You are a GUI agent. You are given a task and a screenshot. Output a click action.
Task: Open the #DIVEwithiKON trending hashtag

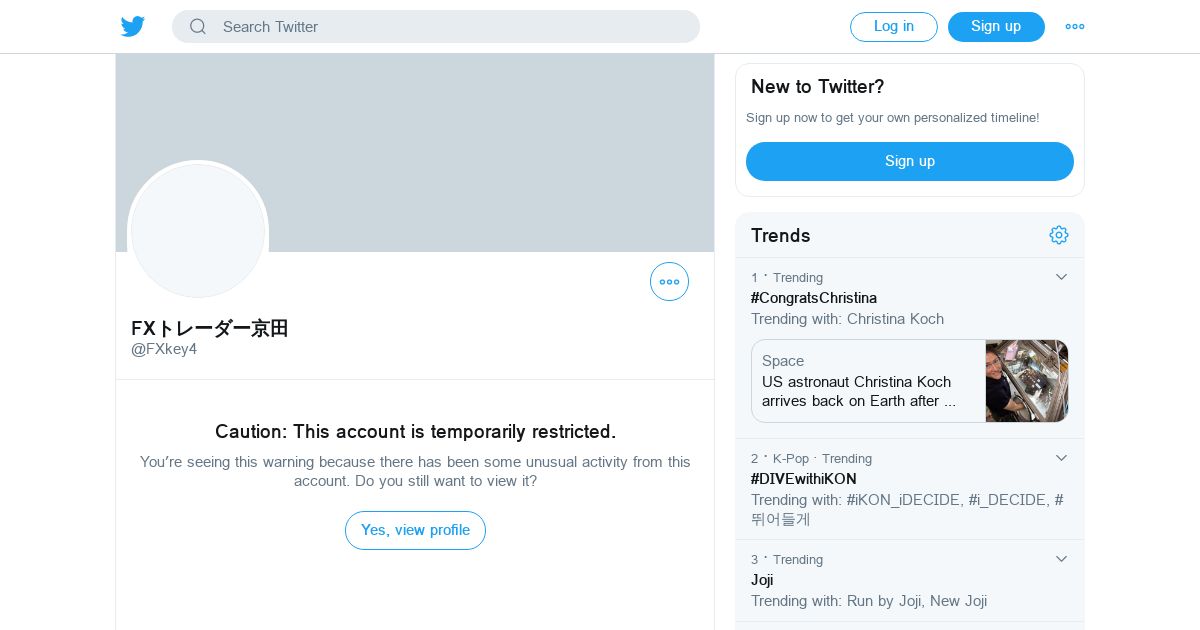pos(804,479)
